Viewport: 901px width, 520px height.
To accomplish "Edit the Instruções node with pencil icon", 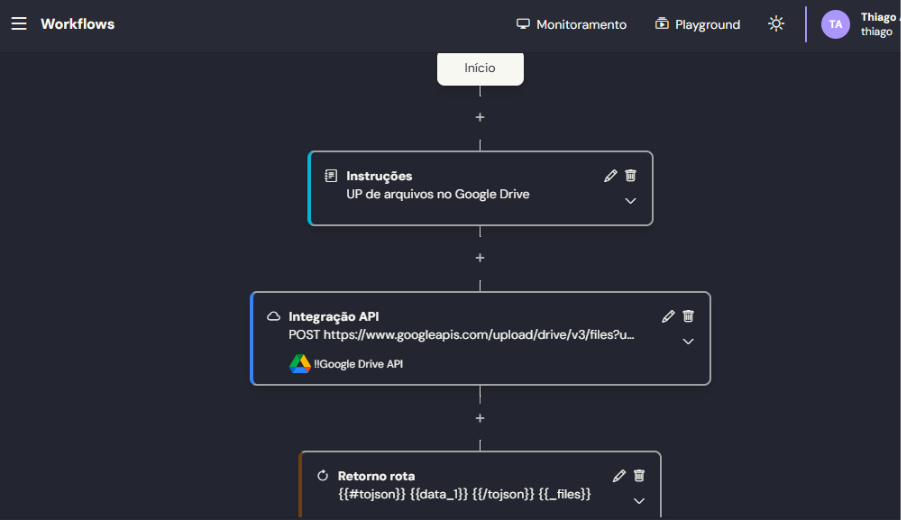I will (610, 176).
